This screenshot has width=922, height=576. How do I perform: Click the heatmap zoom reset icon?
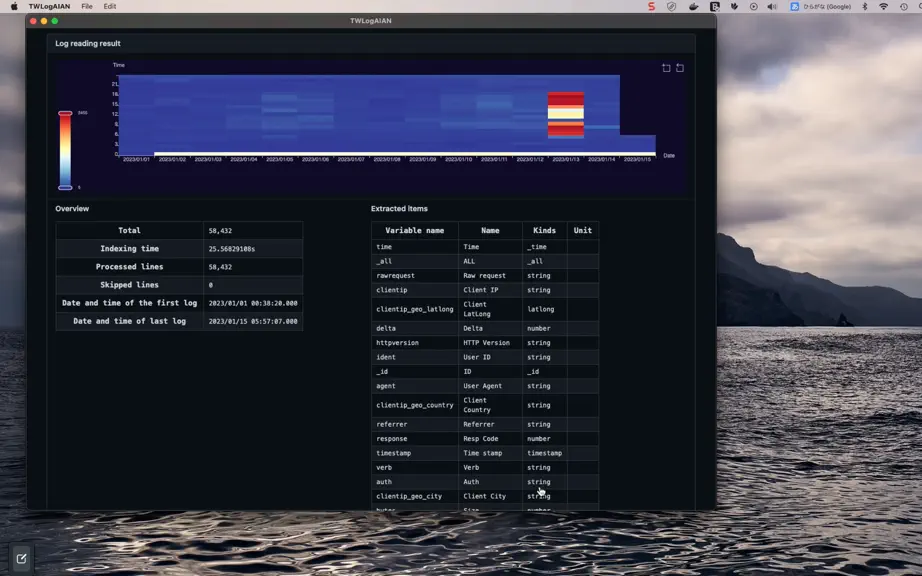click(x=680, y=68)
